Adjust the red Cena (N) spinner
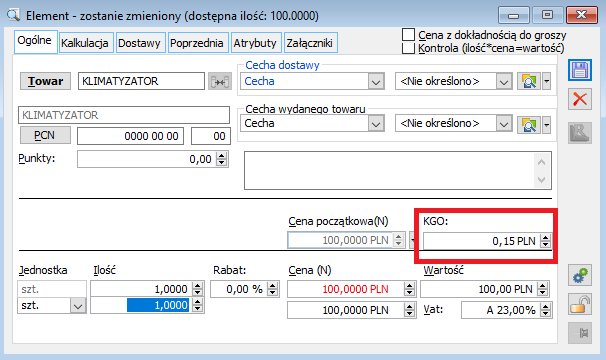Image resolution: width=606 pixels, height=360 pixels. pos(409,289)
